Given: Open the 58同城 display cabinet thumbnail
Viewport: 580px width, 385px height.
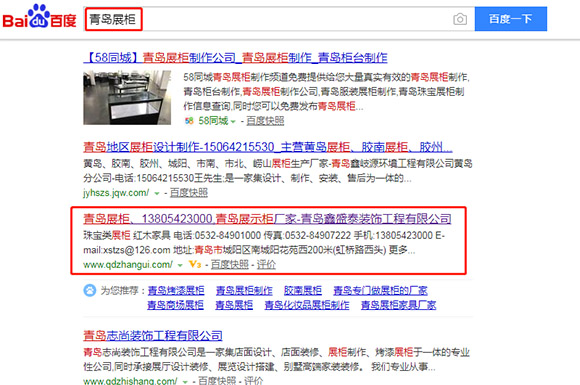Looking at the screenshot, I should pyautogui.click(x=127, y=97).
